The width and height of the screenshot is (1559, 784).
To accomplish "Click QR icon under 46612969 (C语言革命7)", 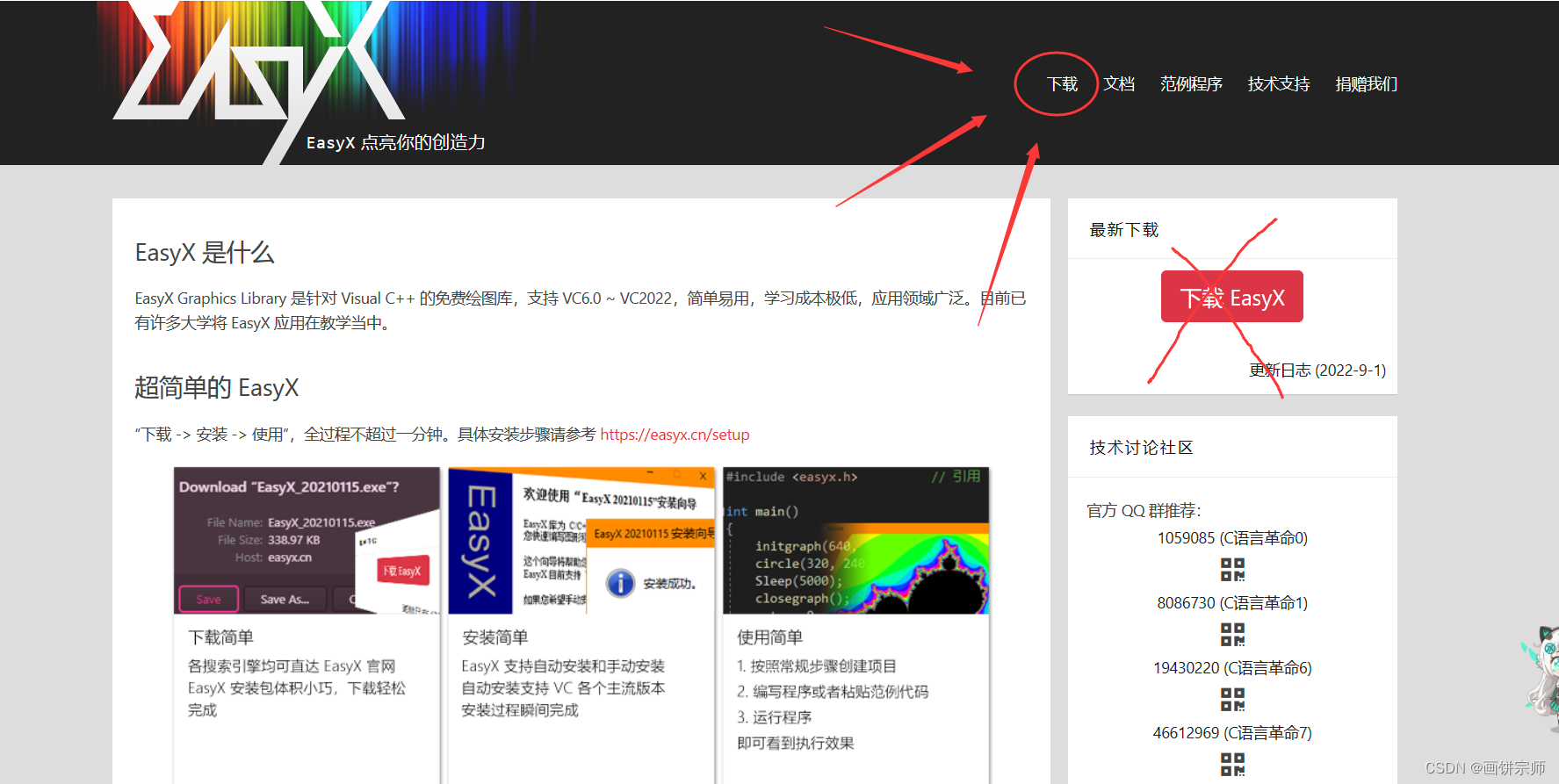I will pos(1232,765).
